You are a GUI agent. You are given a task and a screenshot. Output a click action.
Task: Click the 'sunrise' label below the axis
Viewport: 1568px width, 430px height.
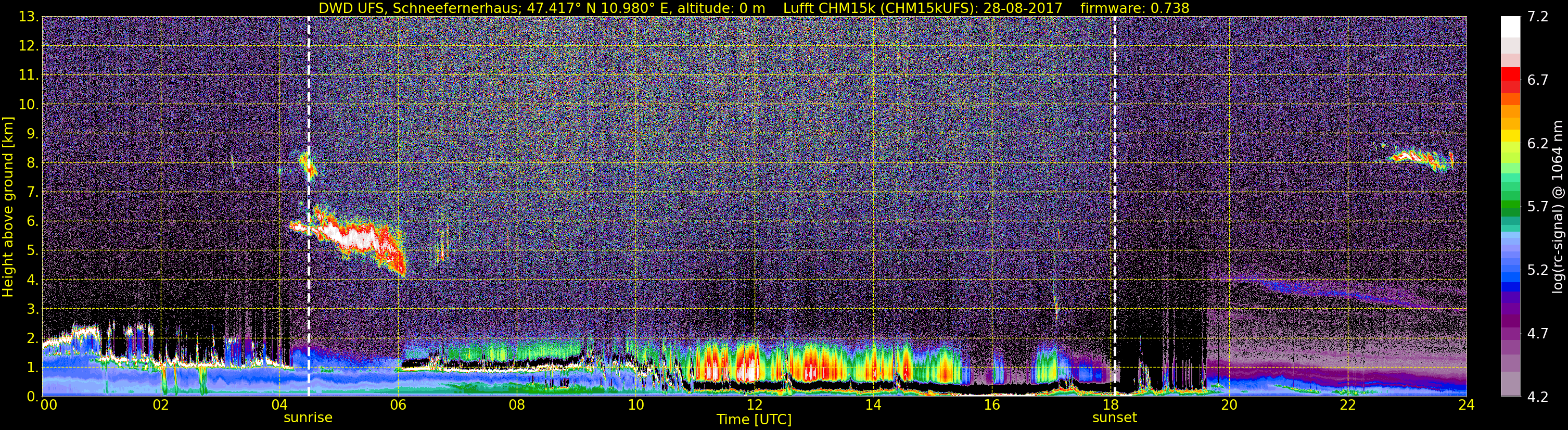(x=308, y=418)
